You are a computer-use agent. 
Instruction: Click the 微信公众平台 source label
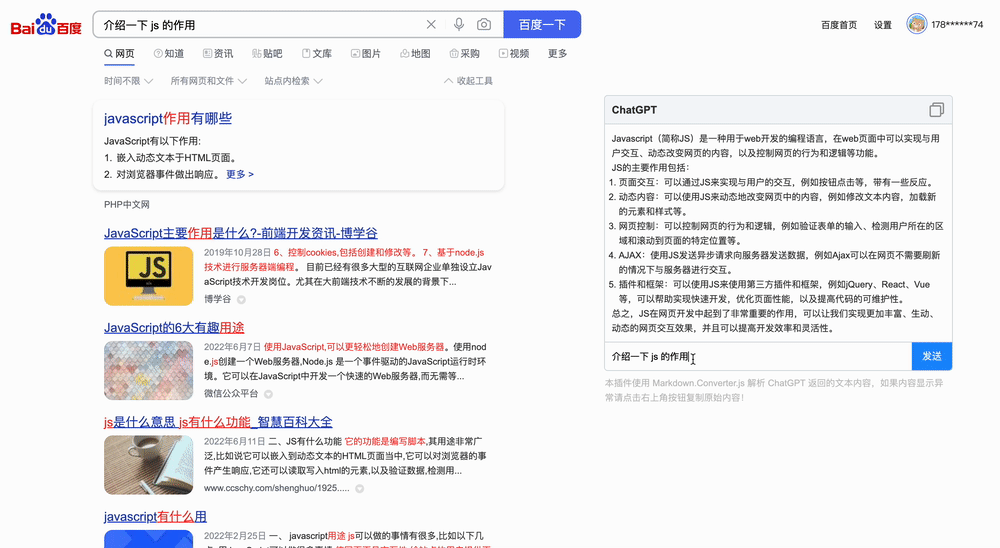231,394
